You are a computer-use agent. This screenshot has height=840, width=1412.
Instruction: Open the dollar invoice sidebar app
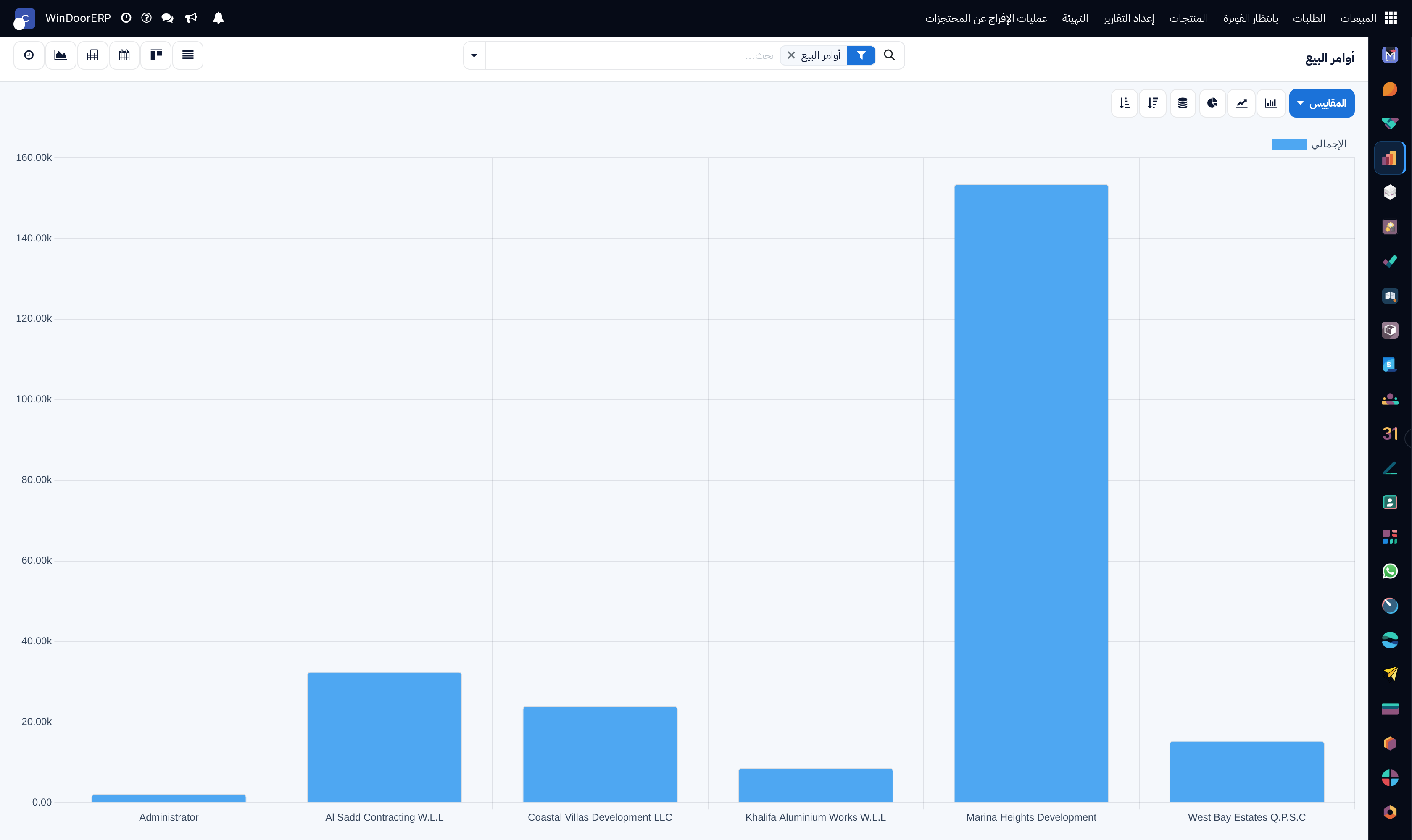(x=1390, y=365)
